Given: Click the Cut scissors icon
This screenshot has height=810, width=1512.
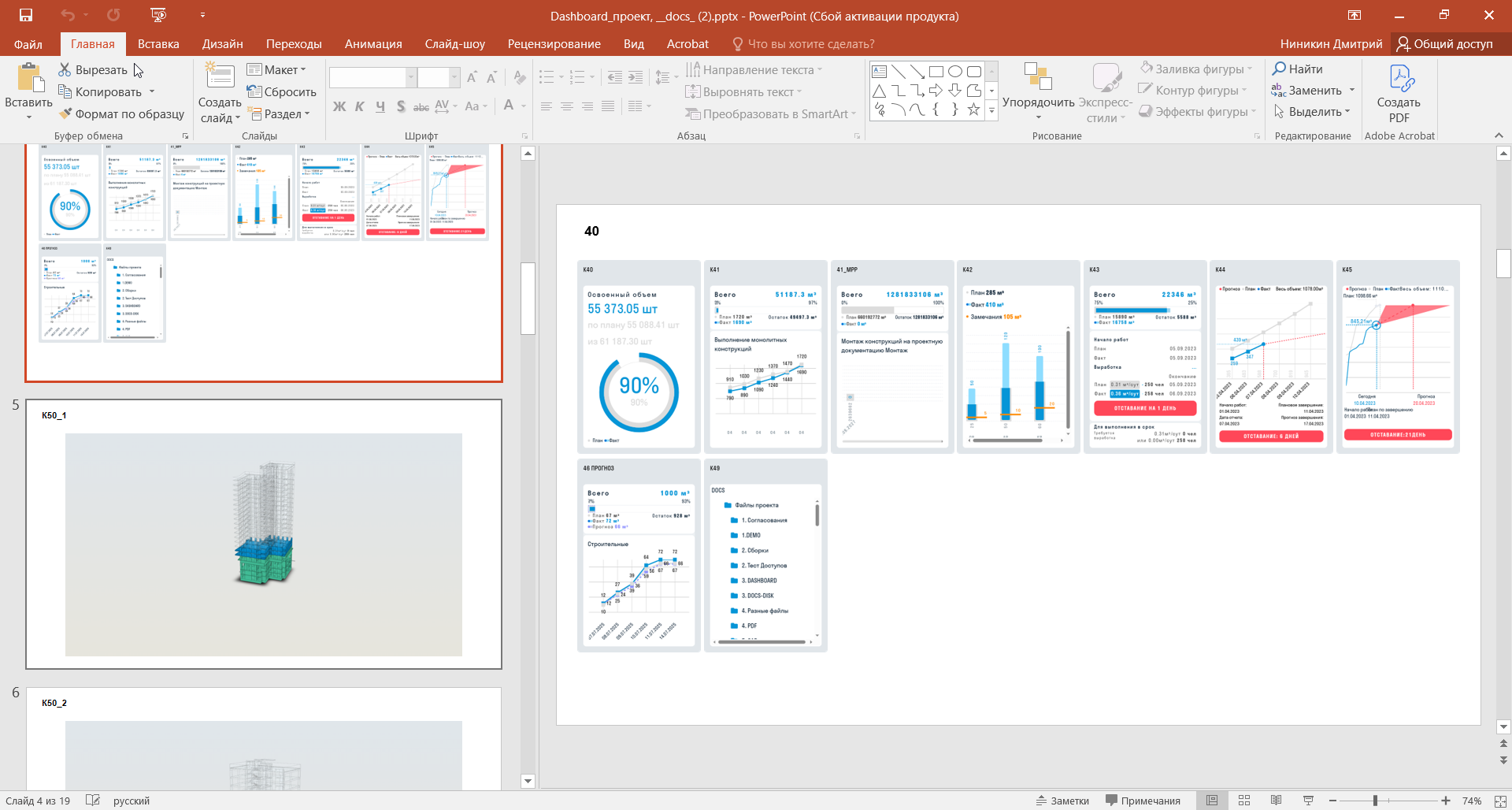Looking at the screenshot, I should [65, 70].
